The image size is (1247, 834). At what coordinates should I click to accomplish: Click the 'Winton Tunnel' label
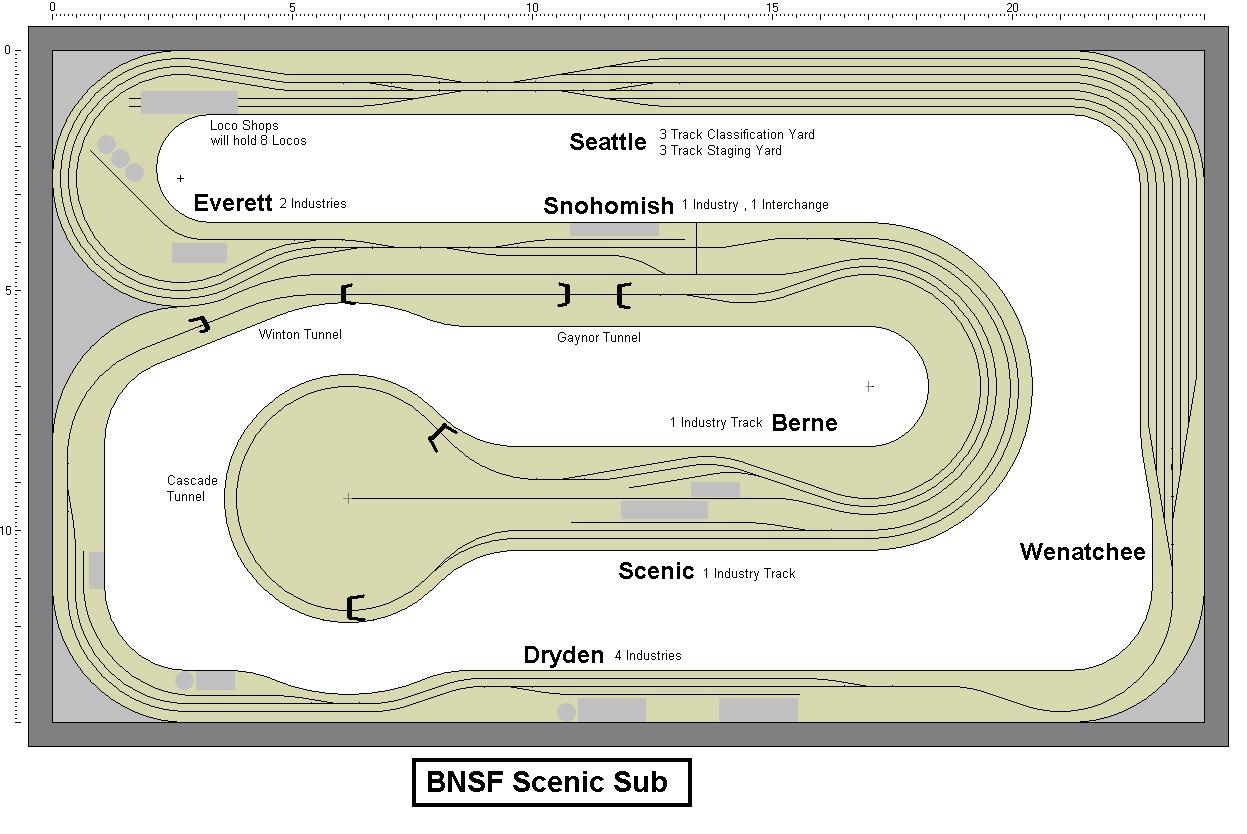[300, 334]
